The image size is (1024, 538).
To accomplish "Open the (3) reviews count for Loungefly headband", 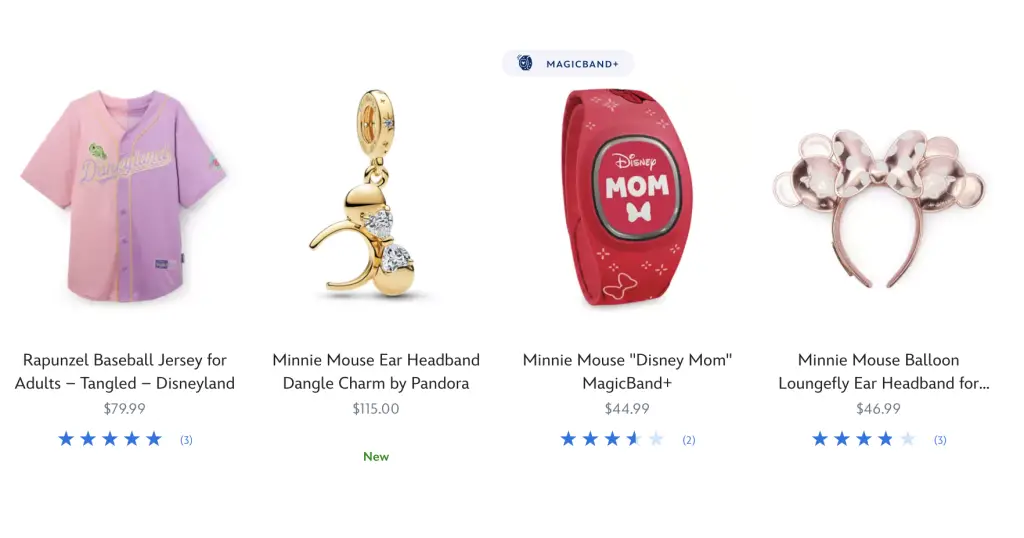I will click(940, 440).
